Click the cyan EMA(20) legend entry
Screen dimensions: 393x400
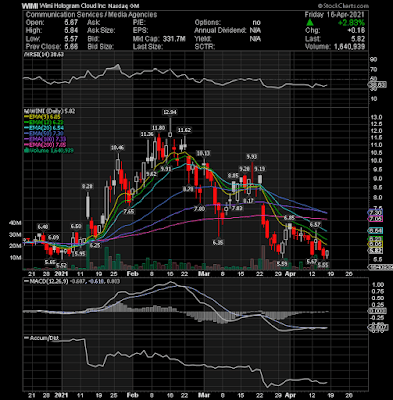coord(45,128)
